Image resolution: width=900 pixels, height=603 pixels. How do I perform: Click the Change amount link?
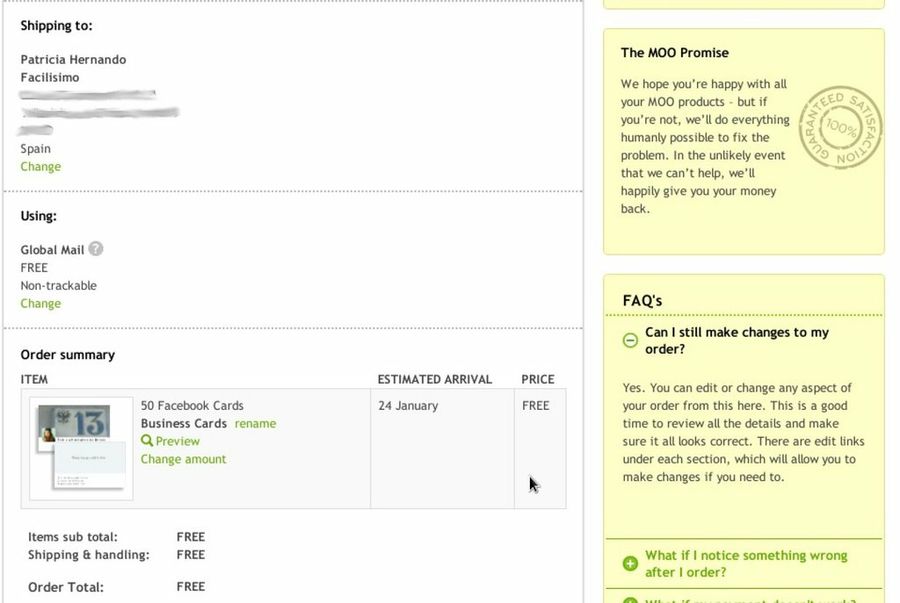click(x=183, y=459)
